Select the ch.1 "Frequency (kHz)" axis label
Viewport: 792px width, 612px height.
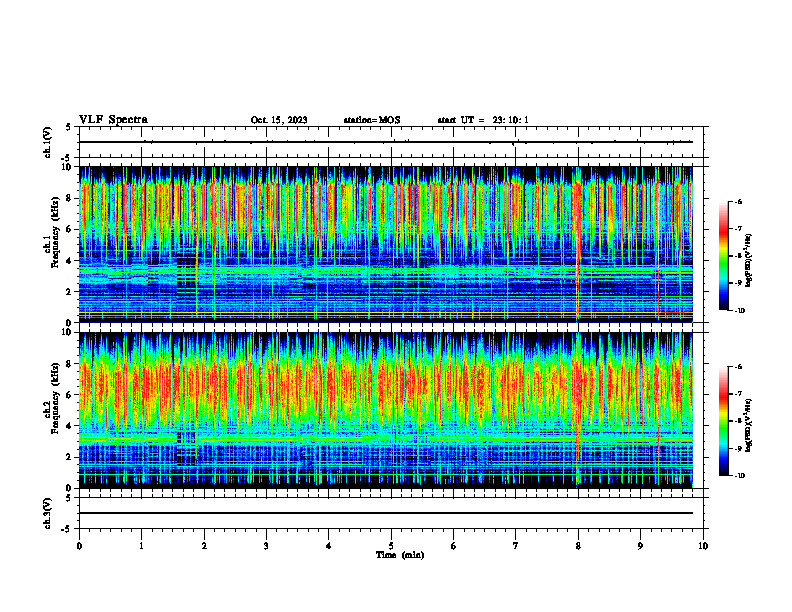point(55,232)
